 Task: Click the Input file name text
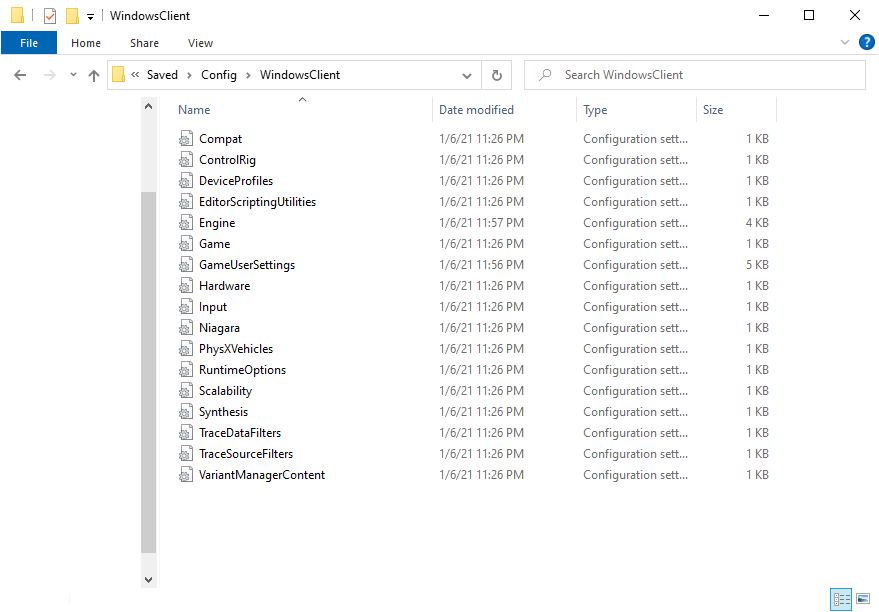213,307
